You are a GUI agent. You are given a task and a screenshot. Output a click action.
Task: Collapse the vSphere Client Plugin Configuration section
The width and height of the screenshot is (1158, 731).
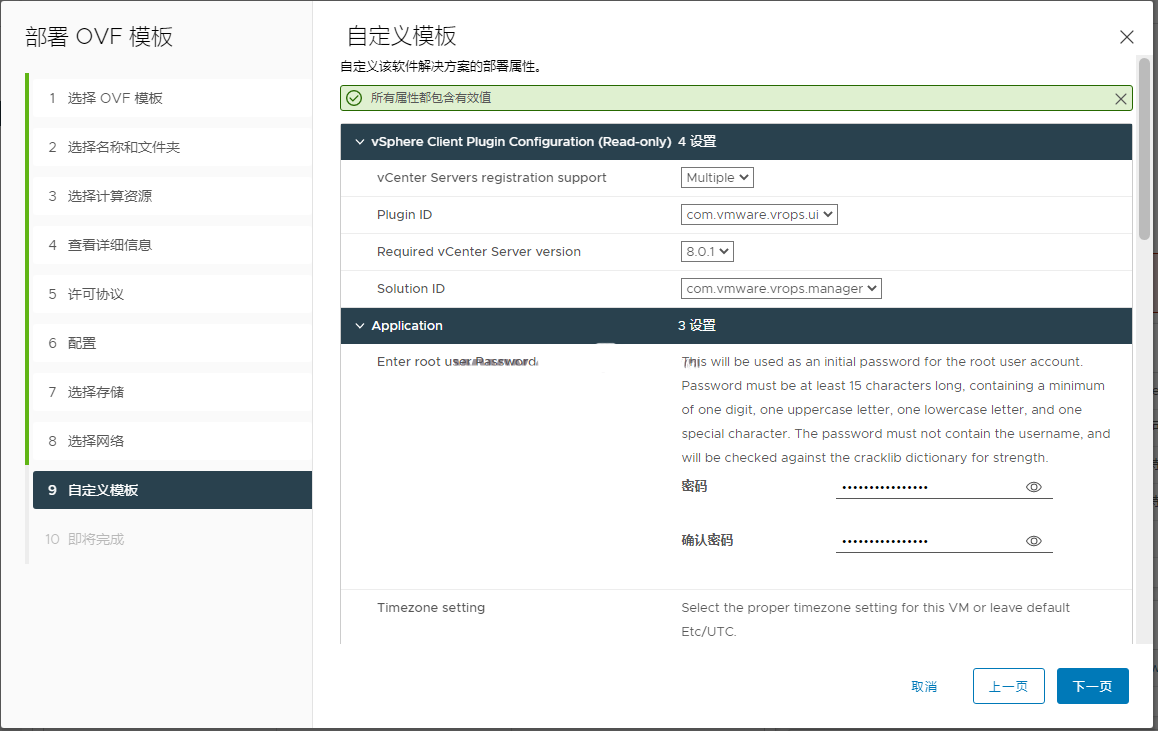[x=360, y=142]
